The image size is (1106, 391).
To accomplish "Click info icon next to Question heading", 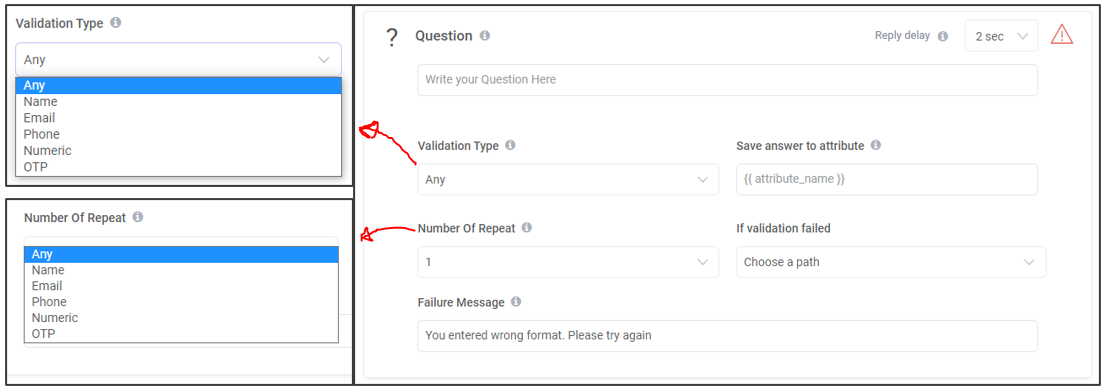I will click(x=485, y=35).
